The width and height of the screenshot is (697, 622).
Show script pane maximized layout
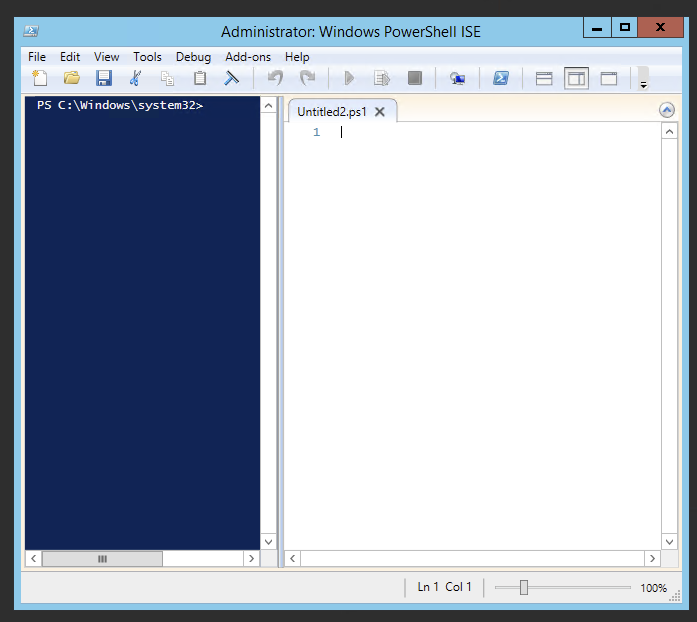click(608, 78)
